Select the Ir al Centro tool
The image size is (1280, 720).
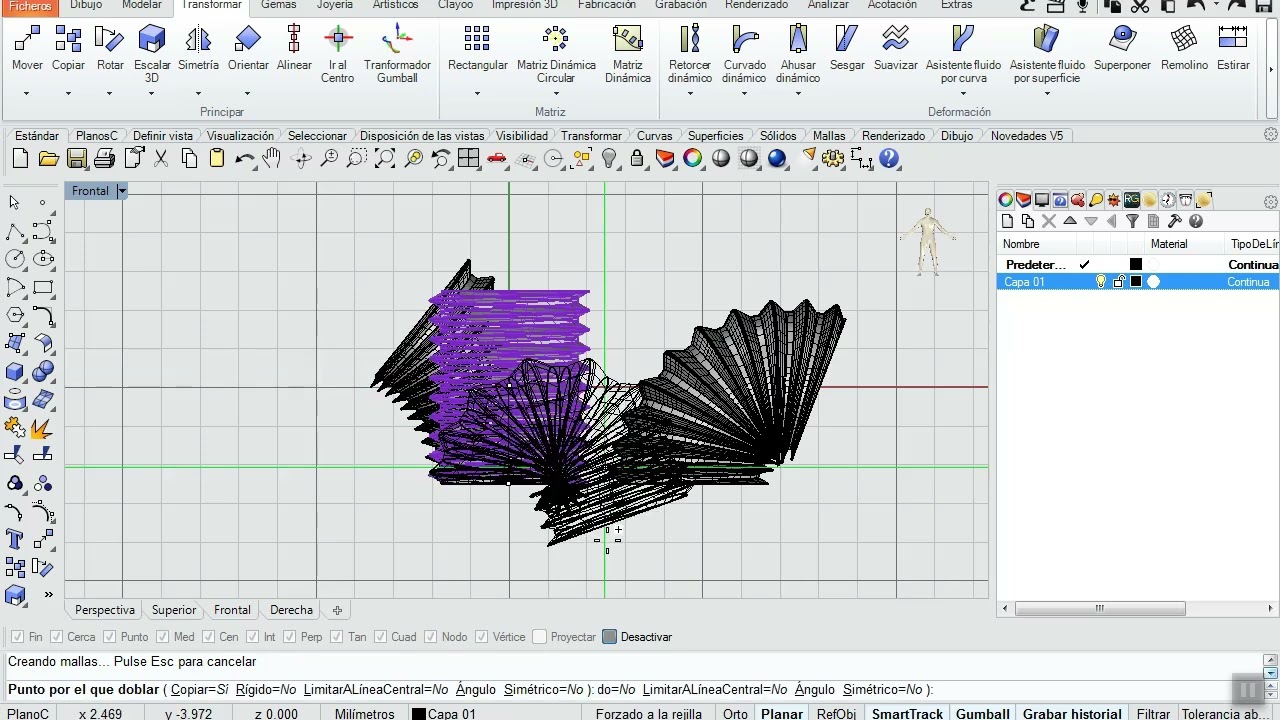[x=338, y=53]
